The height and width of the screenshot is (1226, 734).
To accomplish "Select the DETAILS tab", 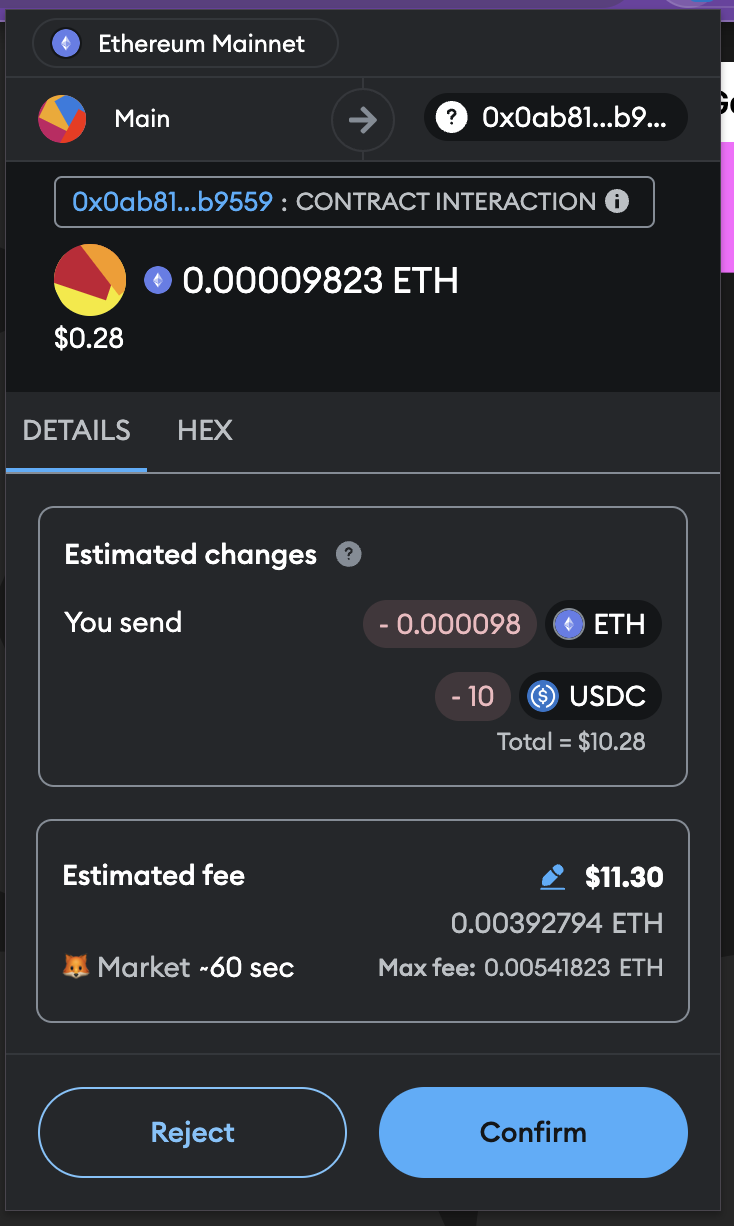I will click(76, 431).
